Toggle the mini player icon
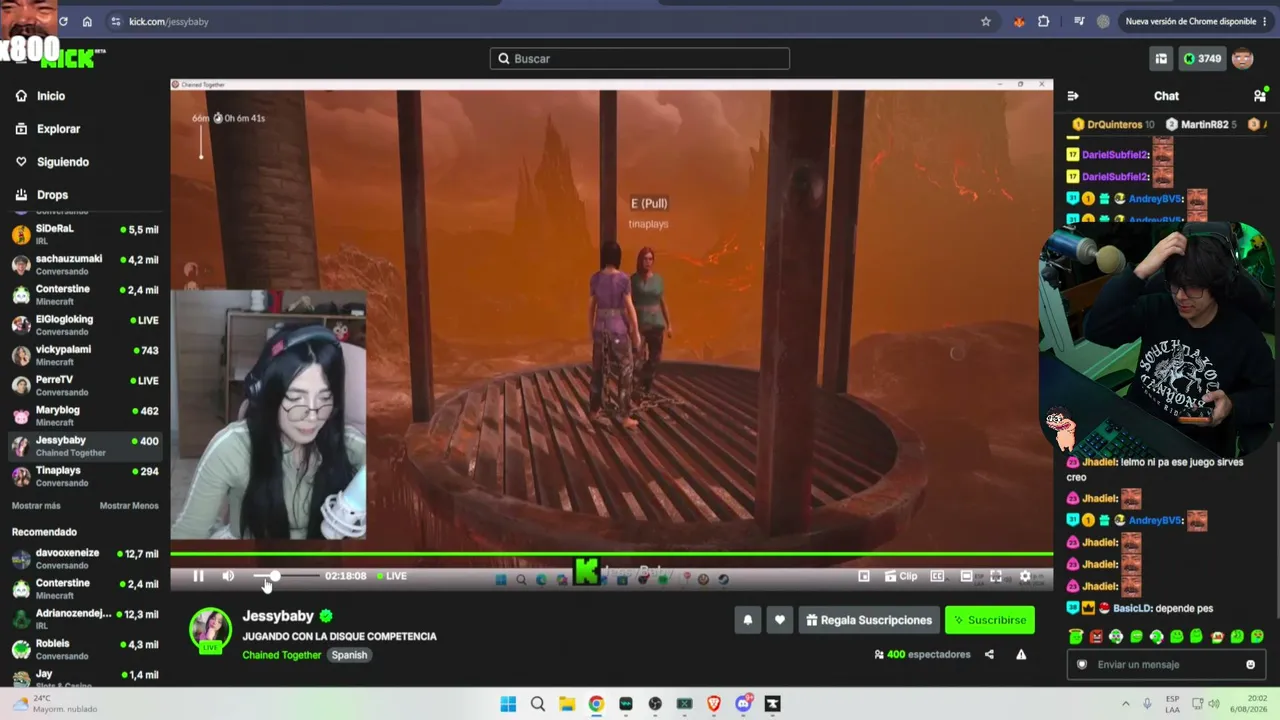 [864, 576]
